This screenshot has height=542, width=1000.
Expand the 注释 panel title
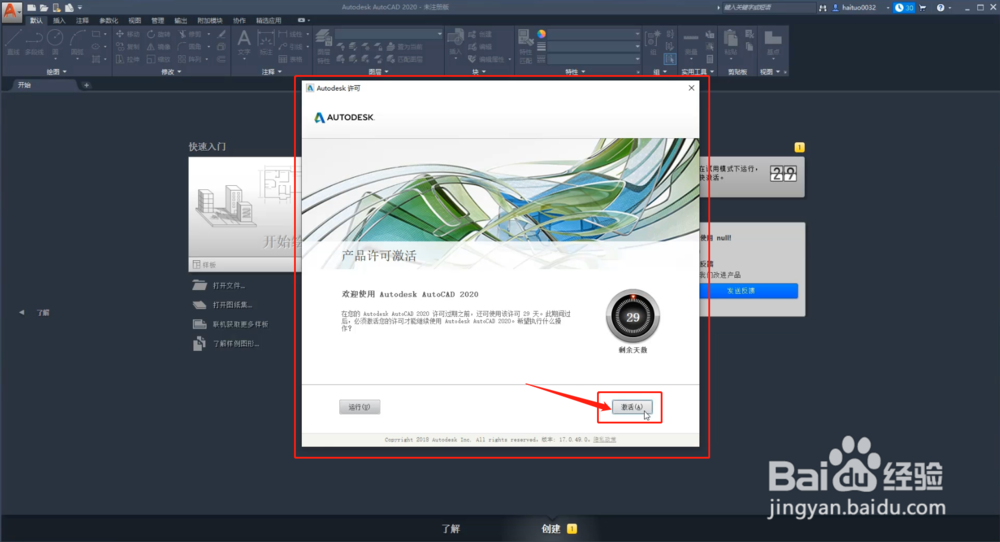271,71
